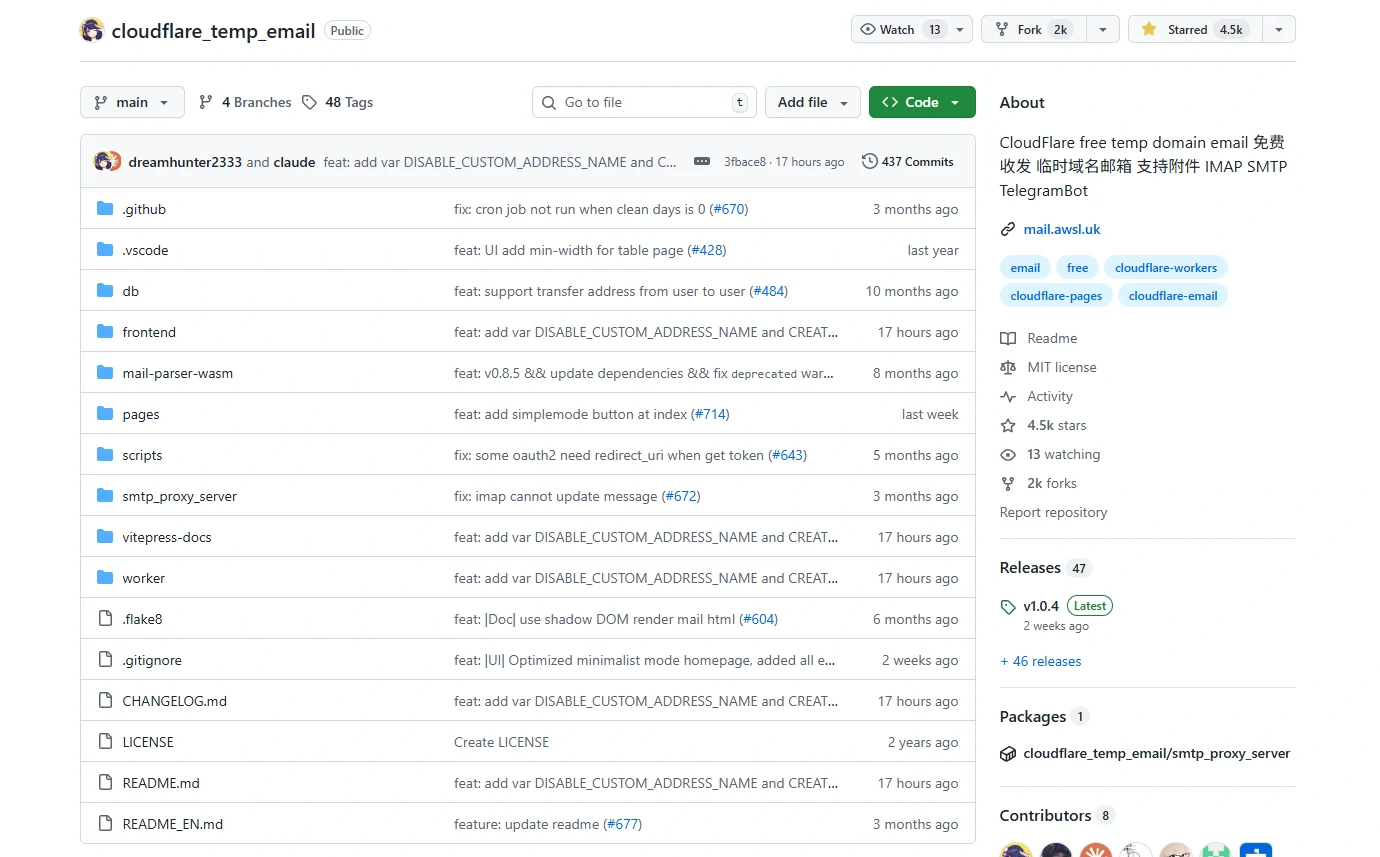
Task: Click the repository owner avatar
Action: click(x=92, y=30)
